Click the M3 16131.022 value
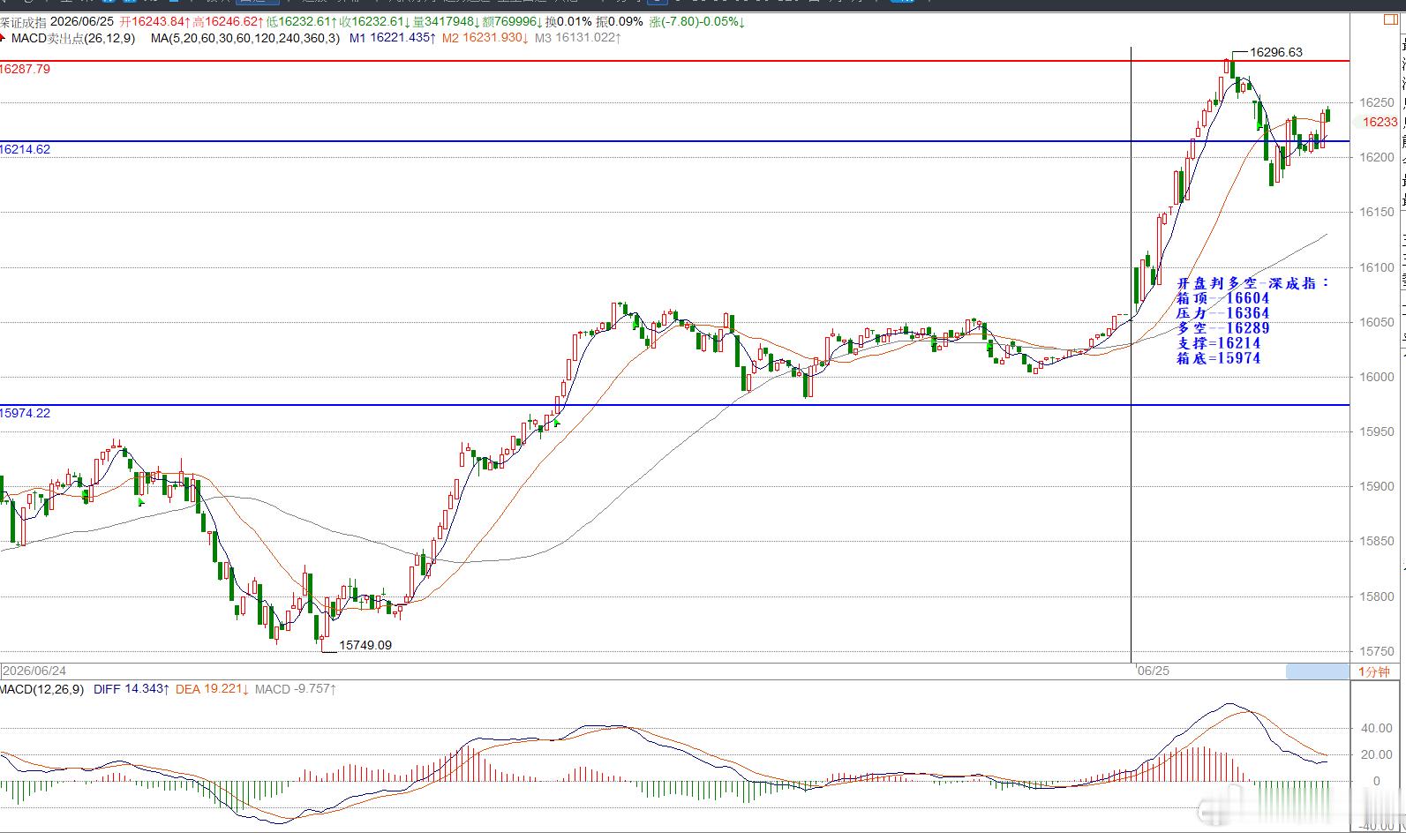This screenshot has height=840, width=1406. pyautogui.click(x=578, y=38)
